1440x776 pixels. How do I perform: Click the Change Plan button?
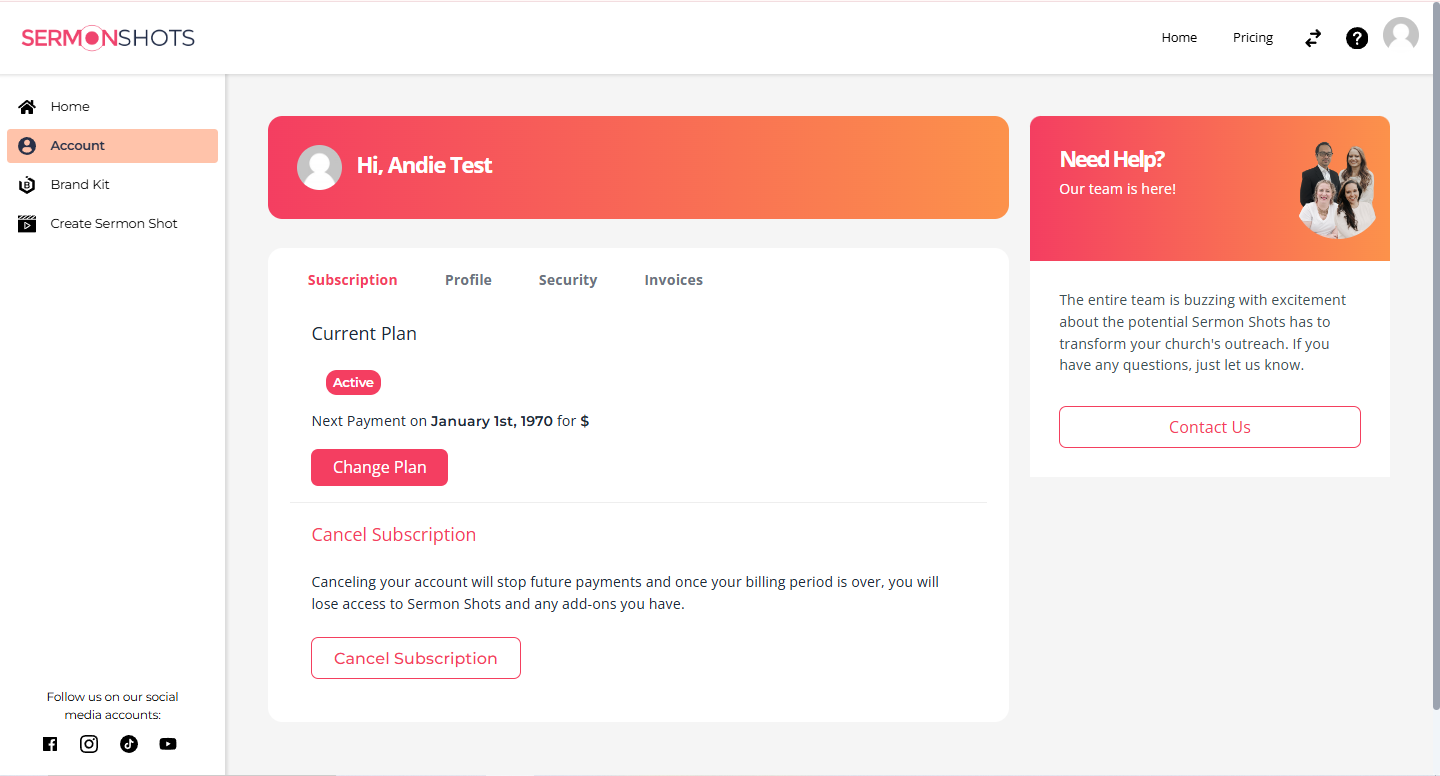pos(379,467)
